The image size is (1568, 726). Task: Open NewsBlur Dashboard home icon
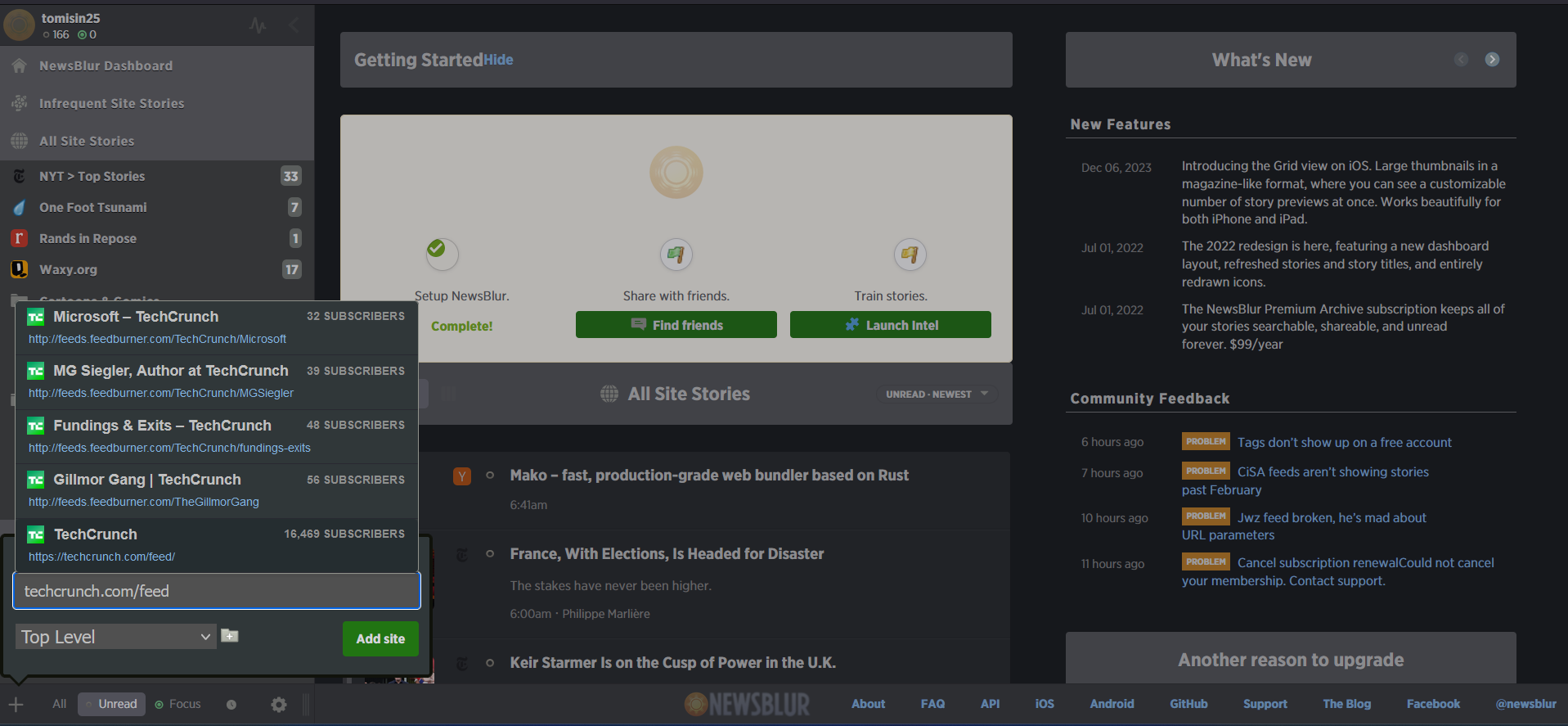[x=20, y=65]
